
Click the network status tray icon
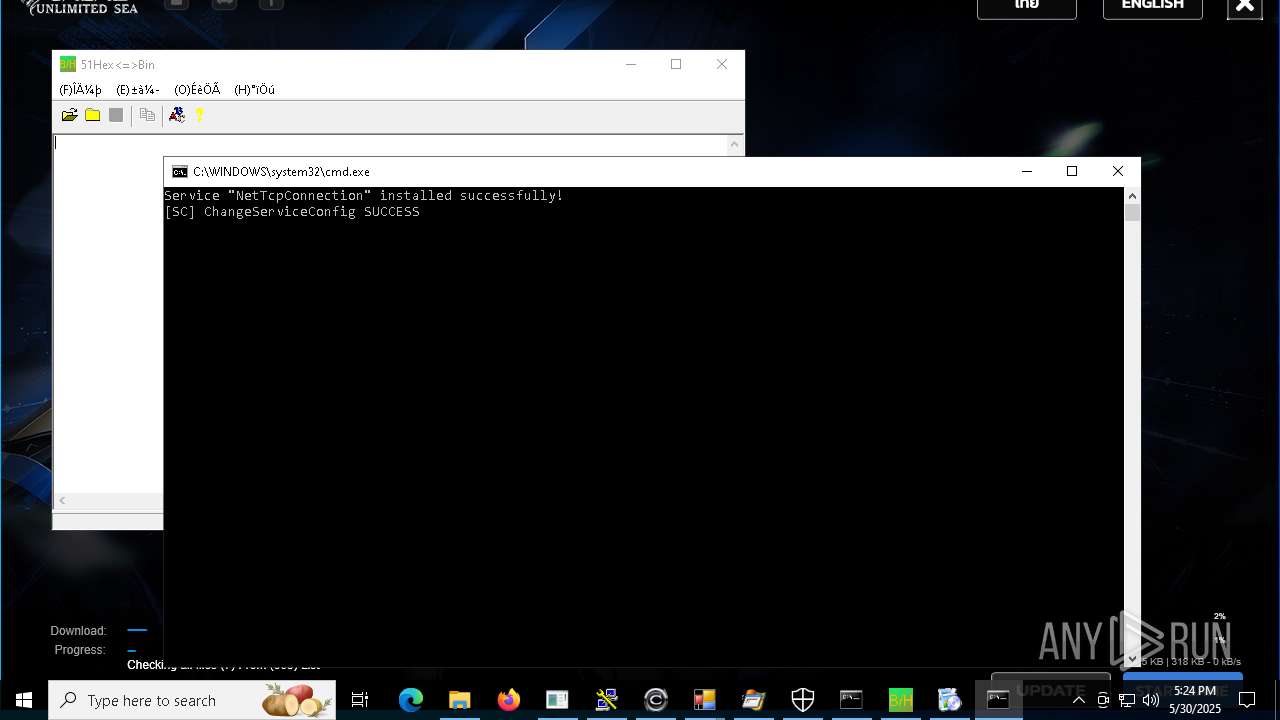tap(1127, 700)
